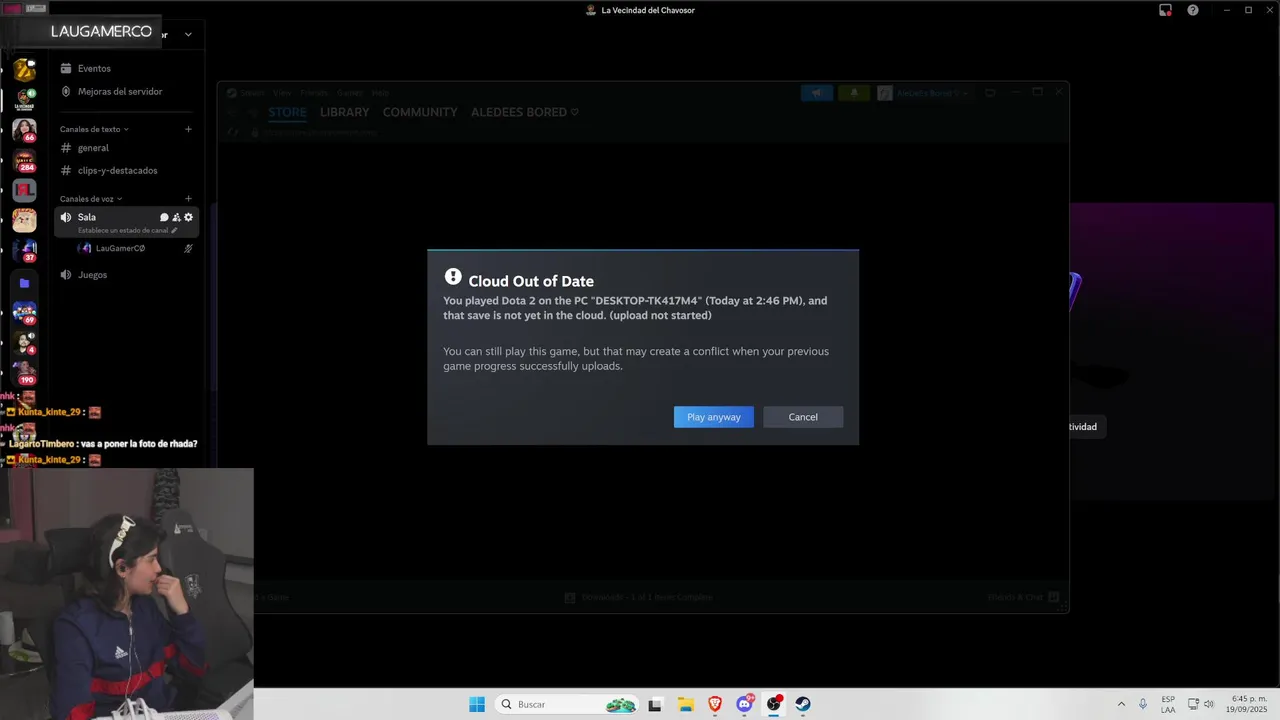Join the Juegos voice channel
Viewport: 1280px width, 720px height.
(92, 274)
